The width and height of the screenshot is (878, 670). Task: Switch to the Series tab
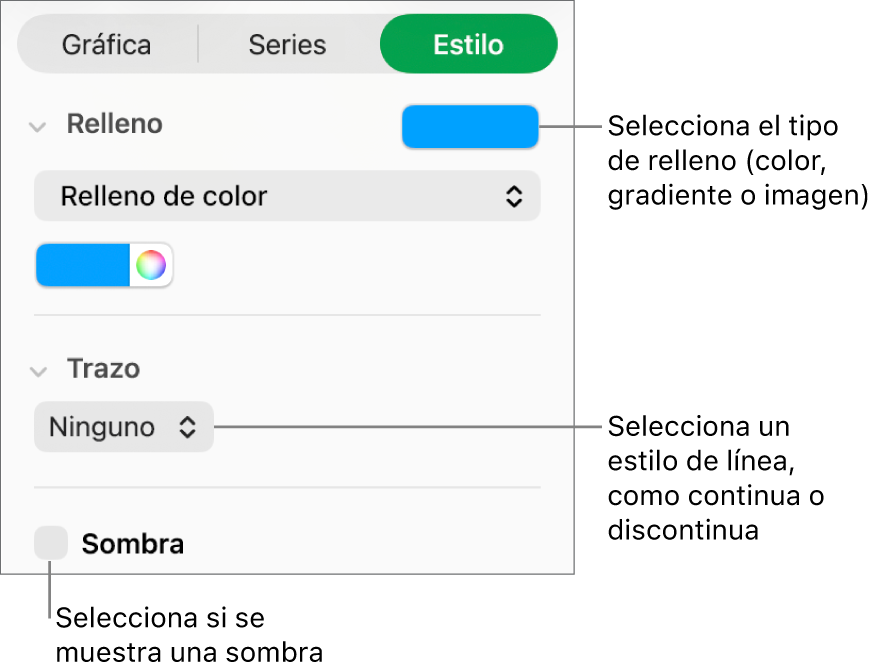[x=287, y=44]
